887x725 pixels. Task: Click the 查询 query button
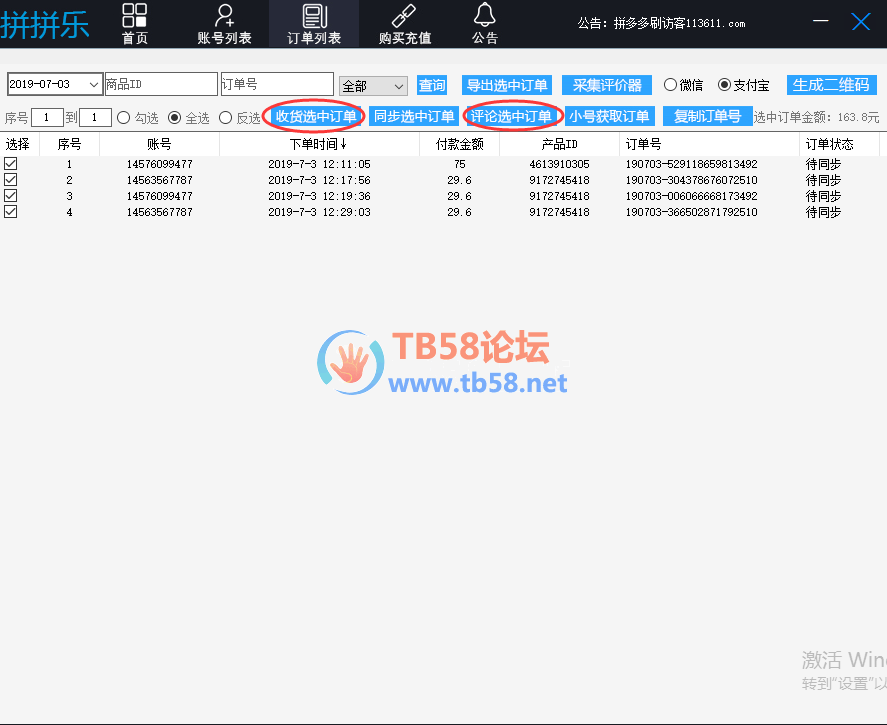click(432, 85)
